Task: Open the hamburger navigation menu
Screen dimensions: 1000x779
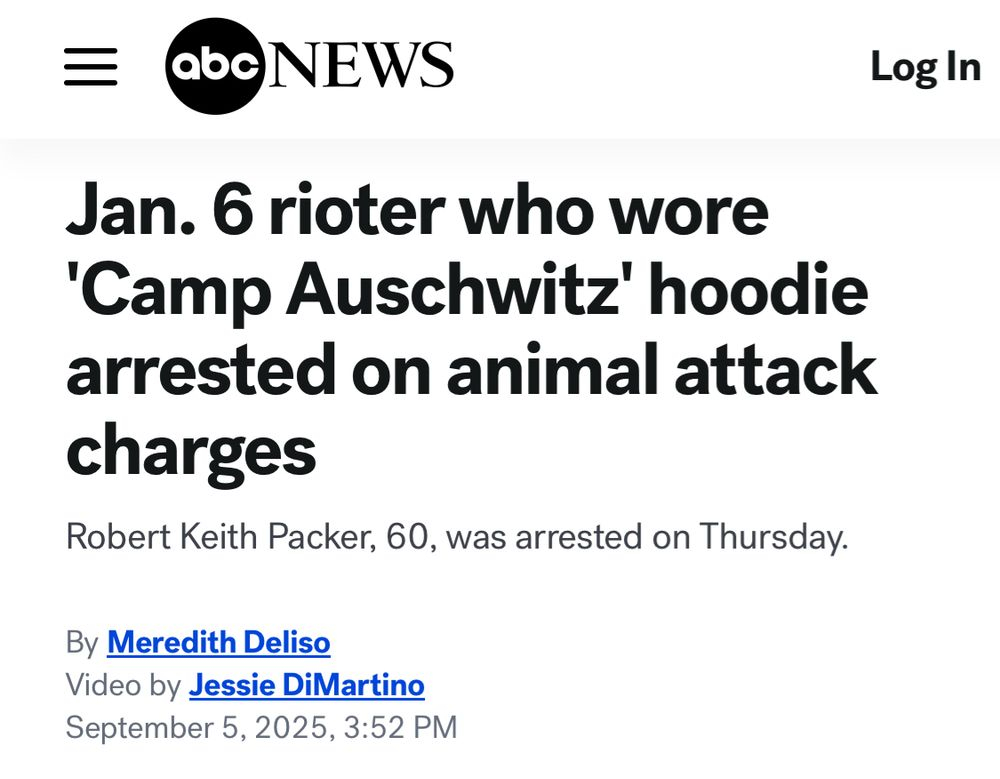Action: pos(91,67)
